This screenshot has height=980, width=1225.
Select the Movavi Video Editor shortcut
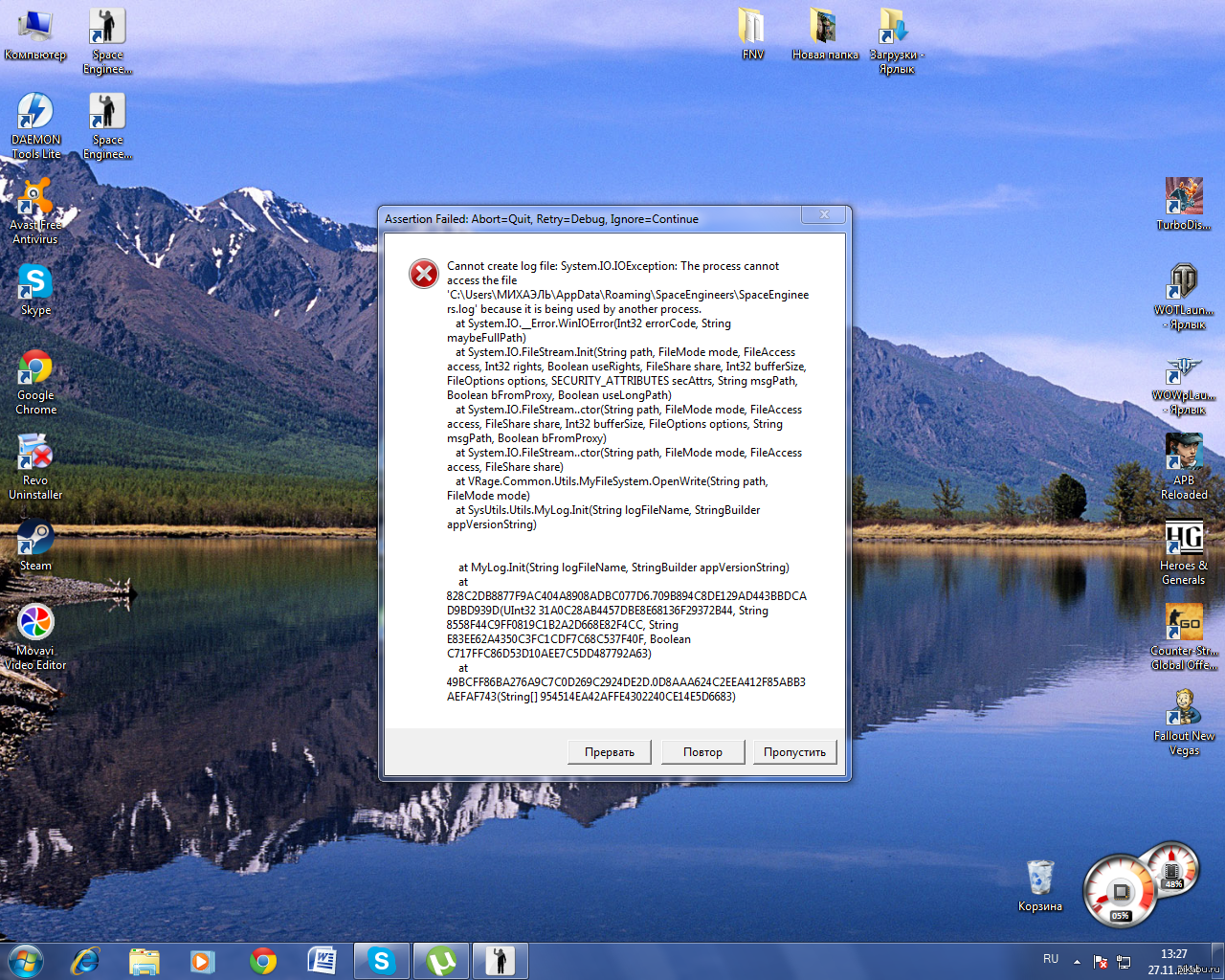(35, 625)
